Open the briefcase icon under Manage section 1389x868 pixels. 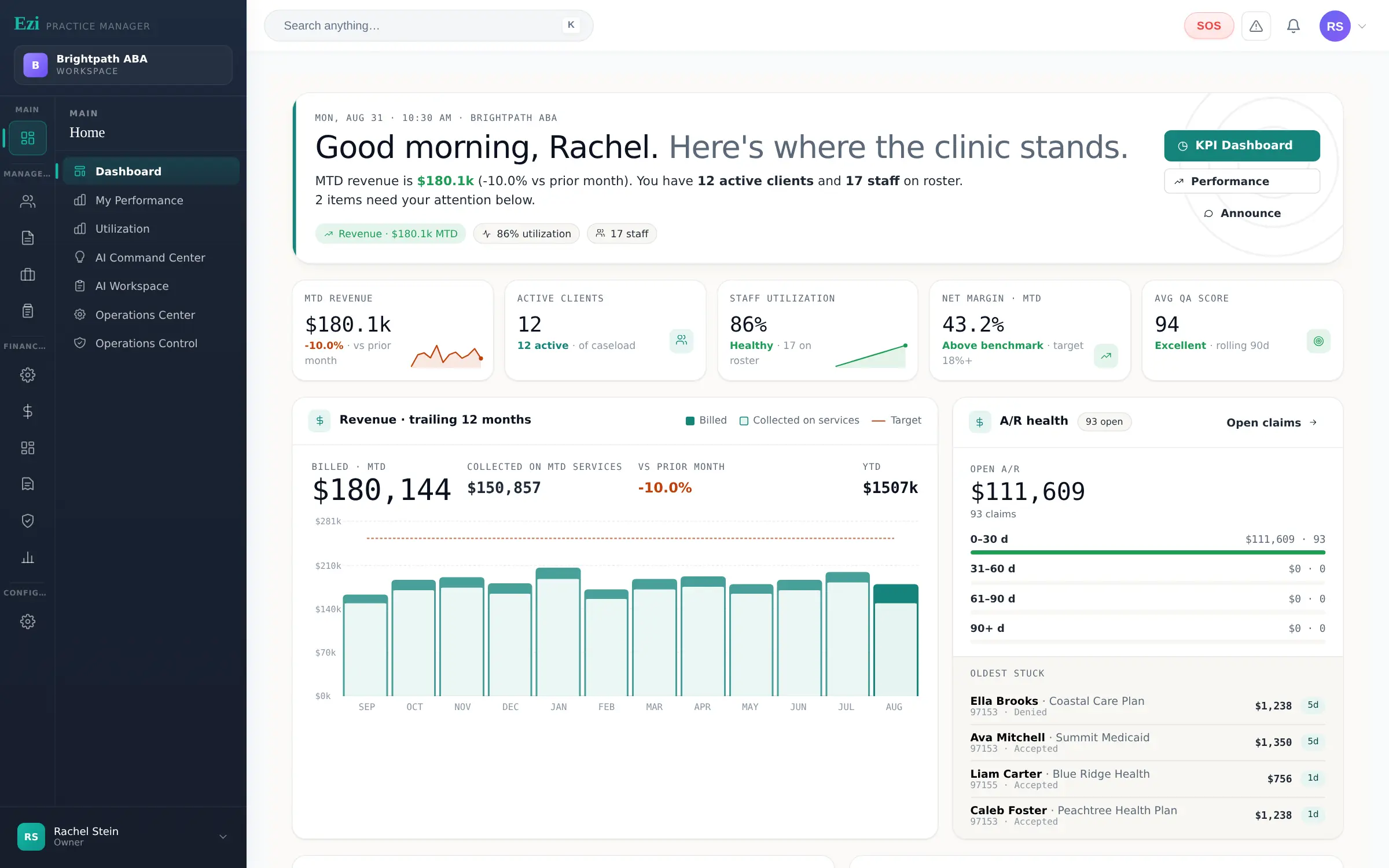pyautogui.click(x=28, y=274)
